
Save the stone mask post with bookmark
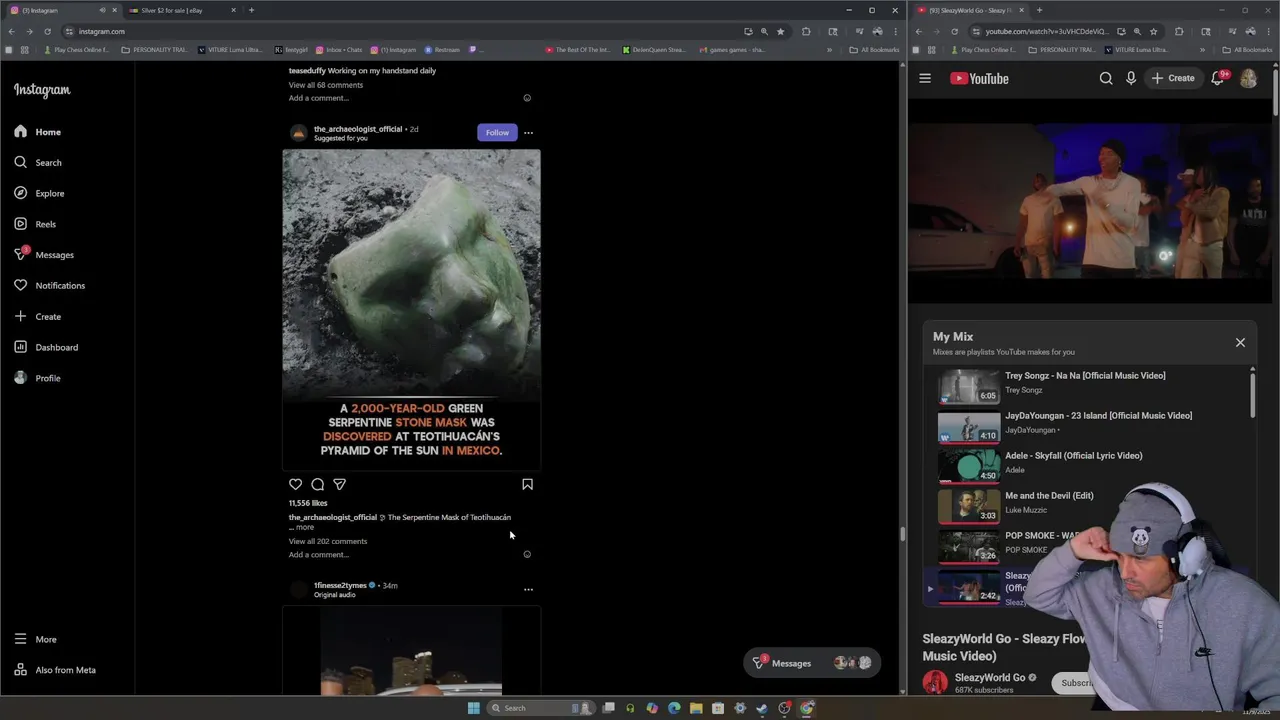click(527, 484)
